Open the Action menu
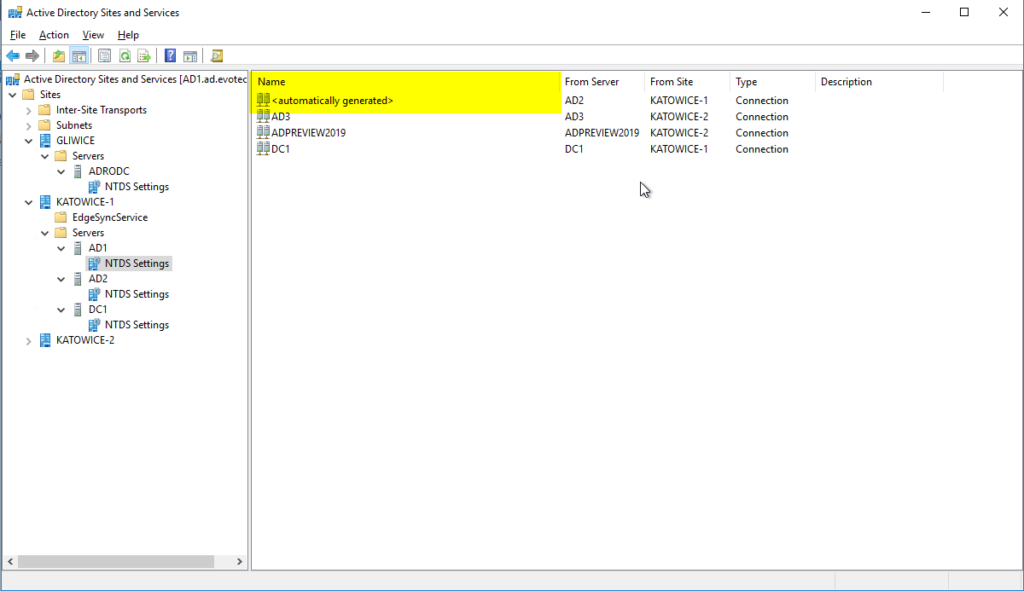This screenshot has height=591, width=1024. tap(54, 34)
